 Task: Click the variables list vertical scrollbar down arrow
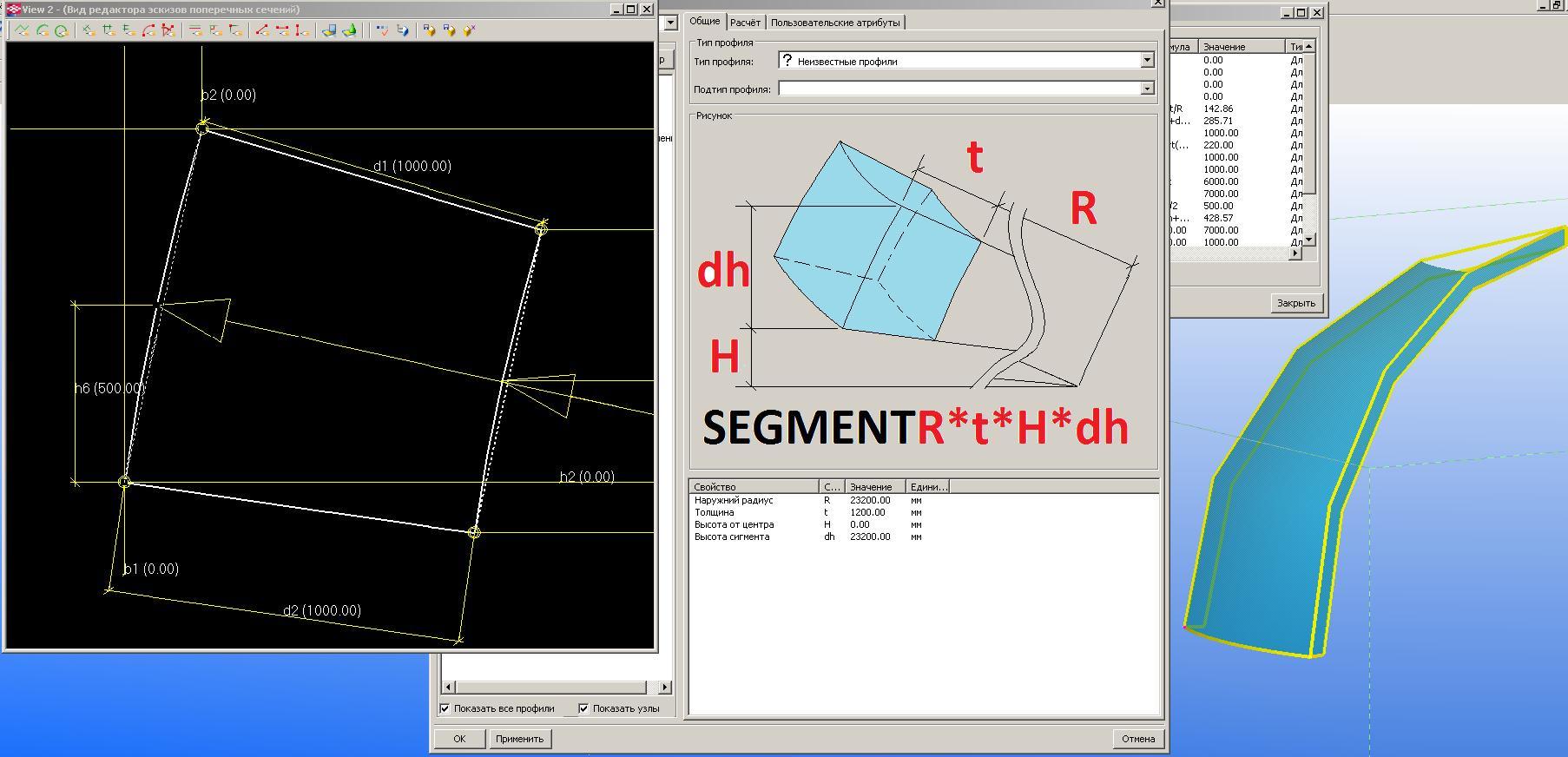(1308, 240)
